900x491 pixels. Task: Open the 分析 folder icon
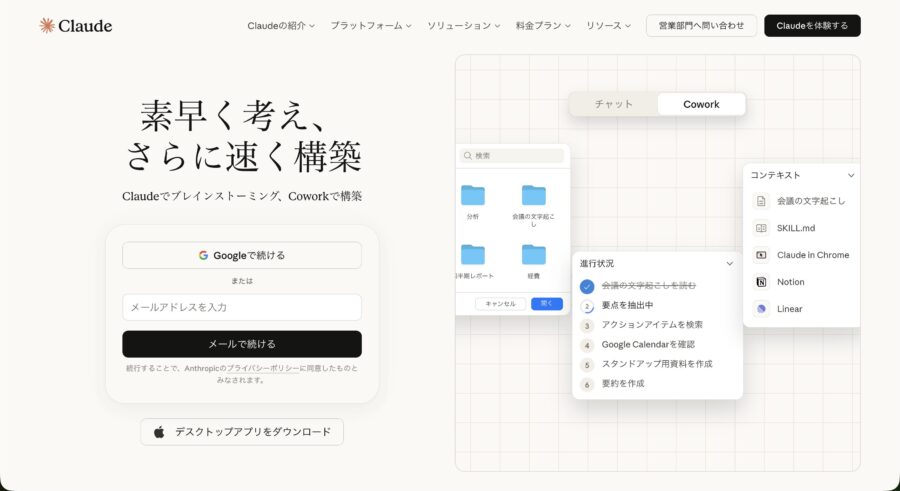click(473, 195)
